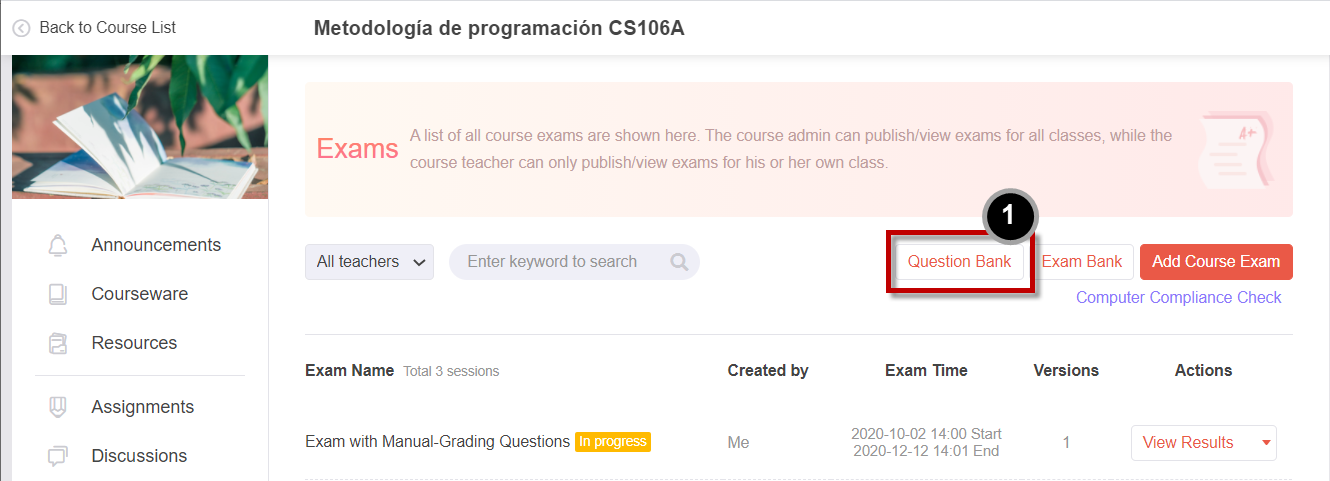Open the All teachers dropdown

click(x=369, y=262)
